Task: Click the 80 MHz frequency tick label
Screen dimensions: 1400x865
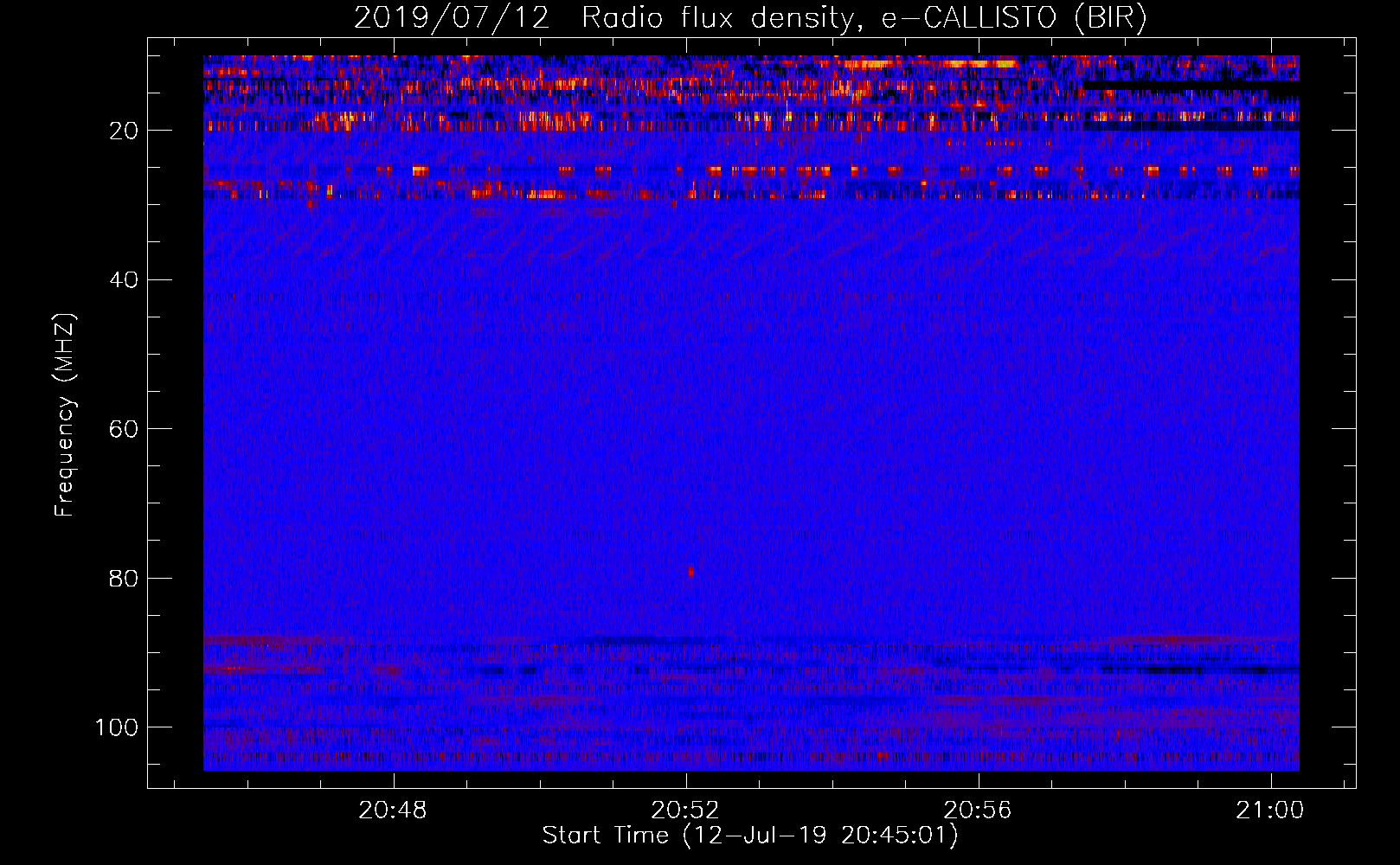Action: (x=125, y=578)
